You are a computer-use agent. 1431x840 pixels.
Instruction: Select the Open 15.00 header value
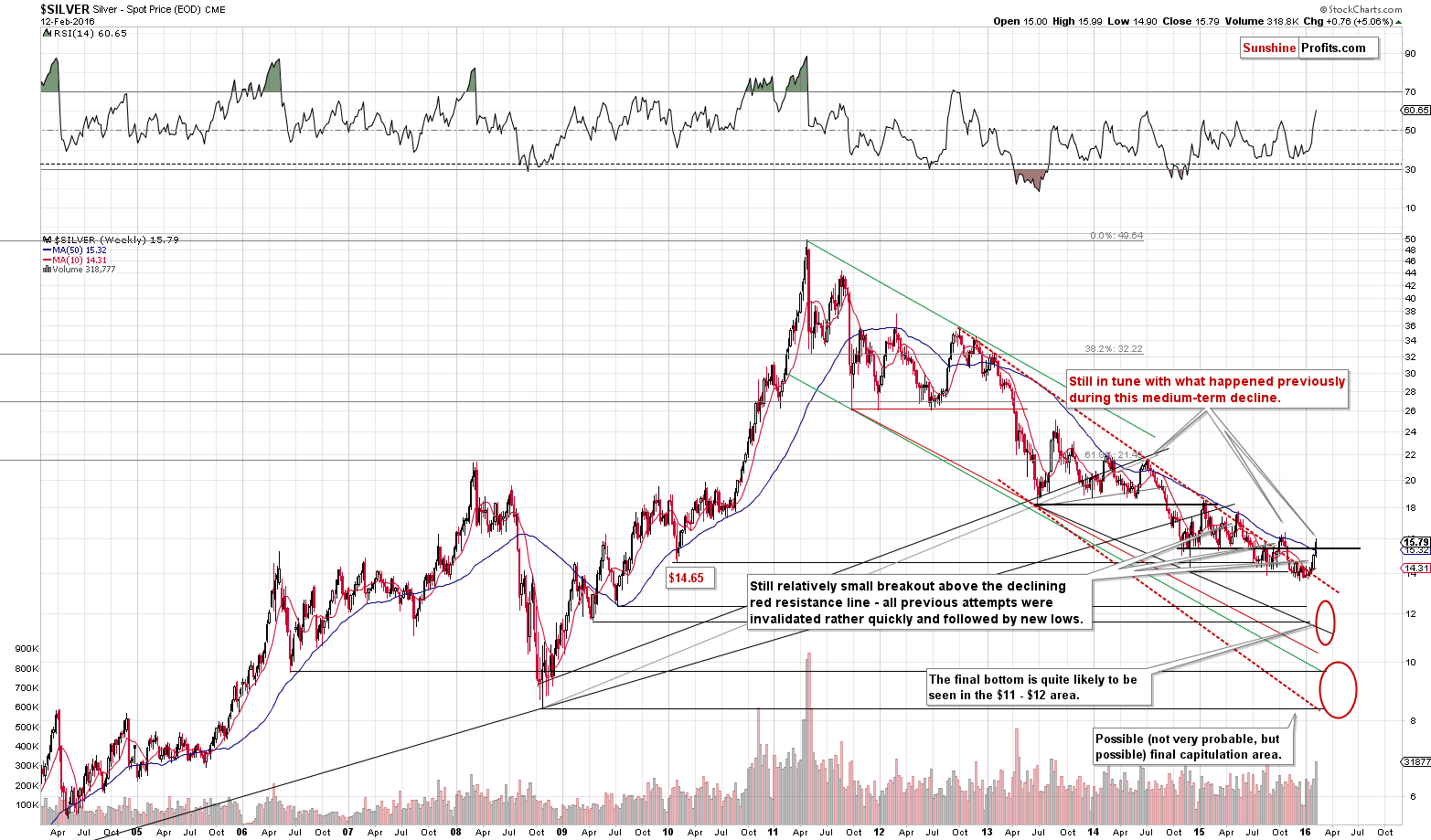point(1020,21)
